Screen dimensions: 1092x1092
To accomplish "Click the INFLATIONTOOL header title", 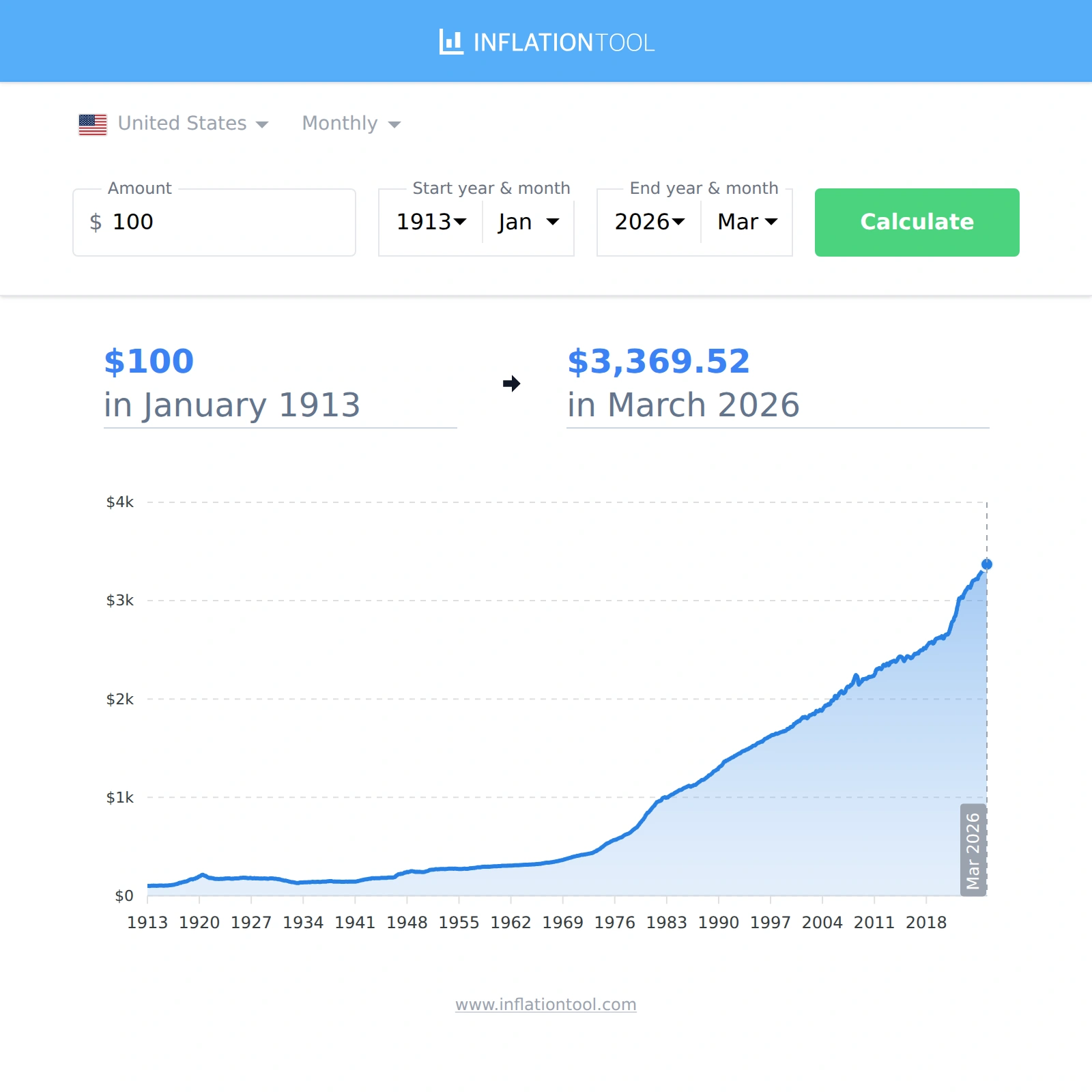I will coord(564,43).
